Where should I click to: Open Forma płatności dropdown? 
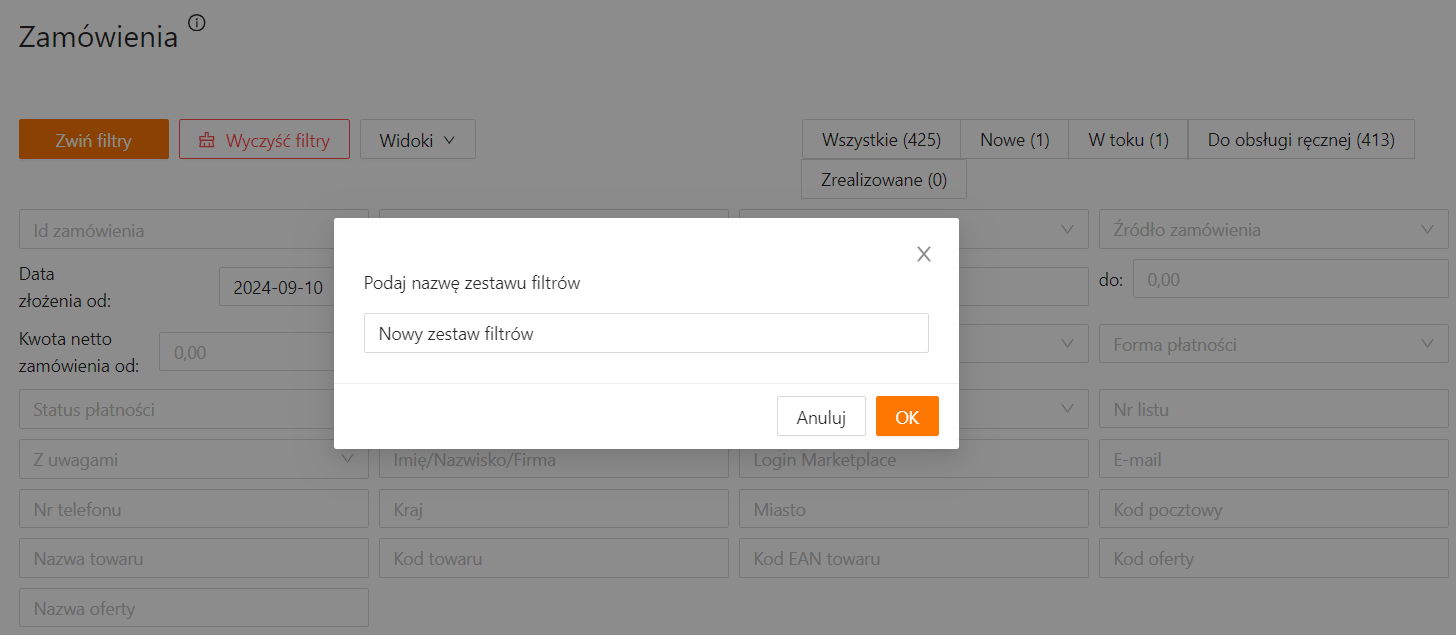click(x=1273, y=345)
